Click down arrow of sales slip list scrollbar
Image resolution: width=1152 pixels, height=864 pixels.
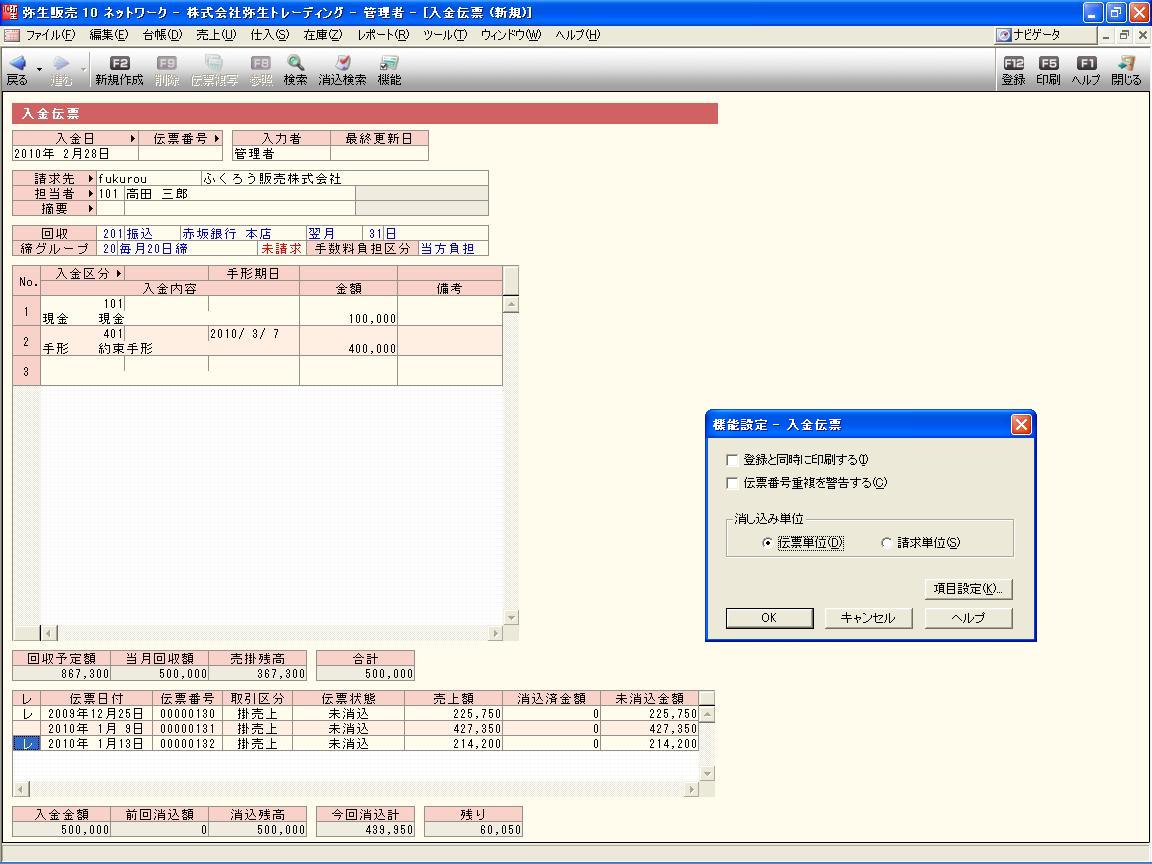[x=707, y=774]
